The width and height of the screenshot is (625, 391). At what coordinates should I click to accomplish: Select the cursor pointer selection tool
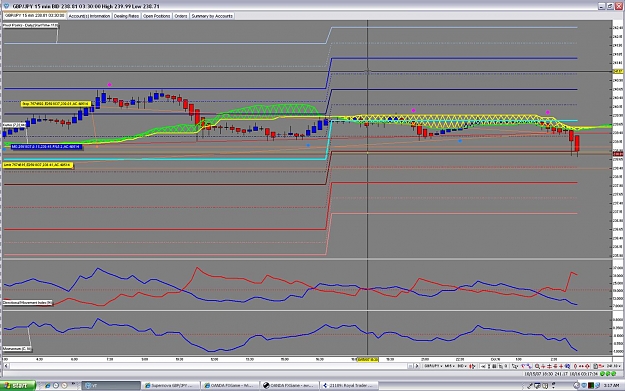point(515,366)
